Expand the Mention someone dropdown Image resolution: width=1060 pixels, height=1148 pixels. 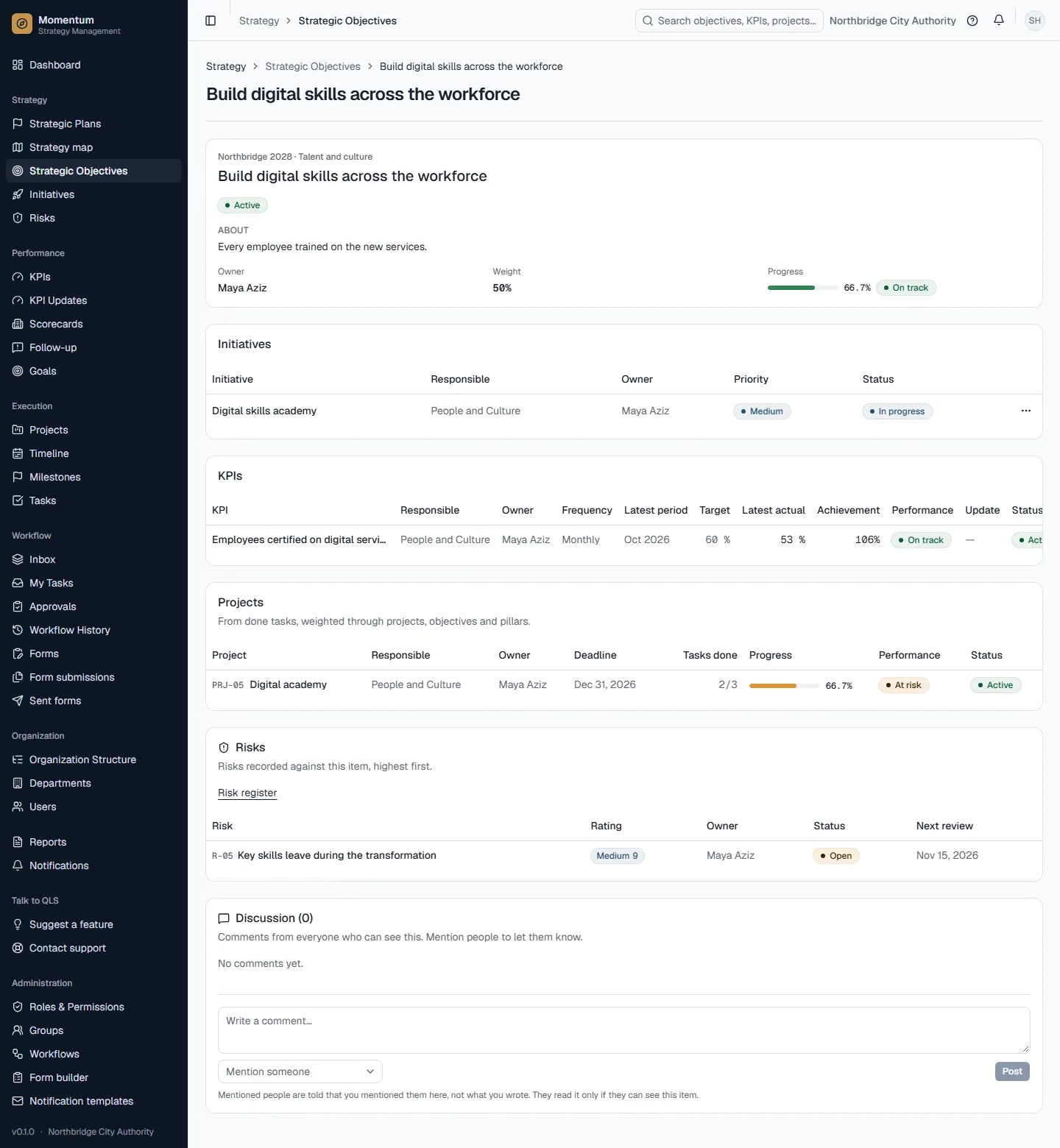tap(300, 1071)
